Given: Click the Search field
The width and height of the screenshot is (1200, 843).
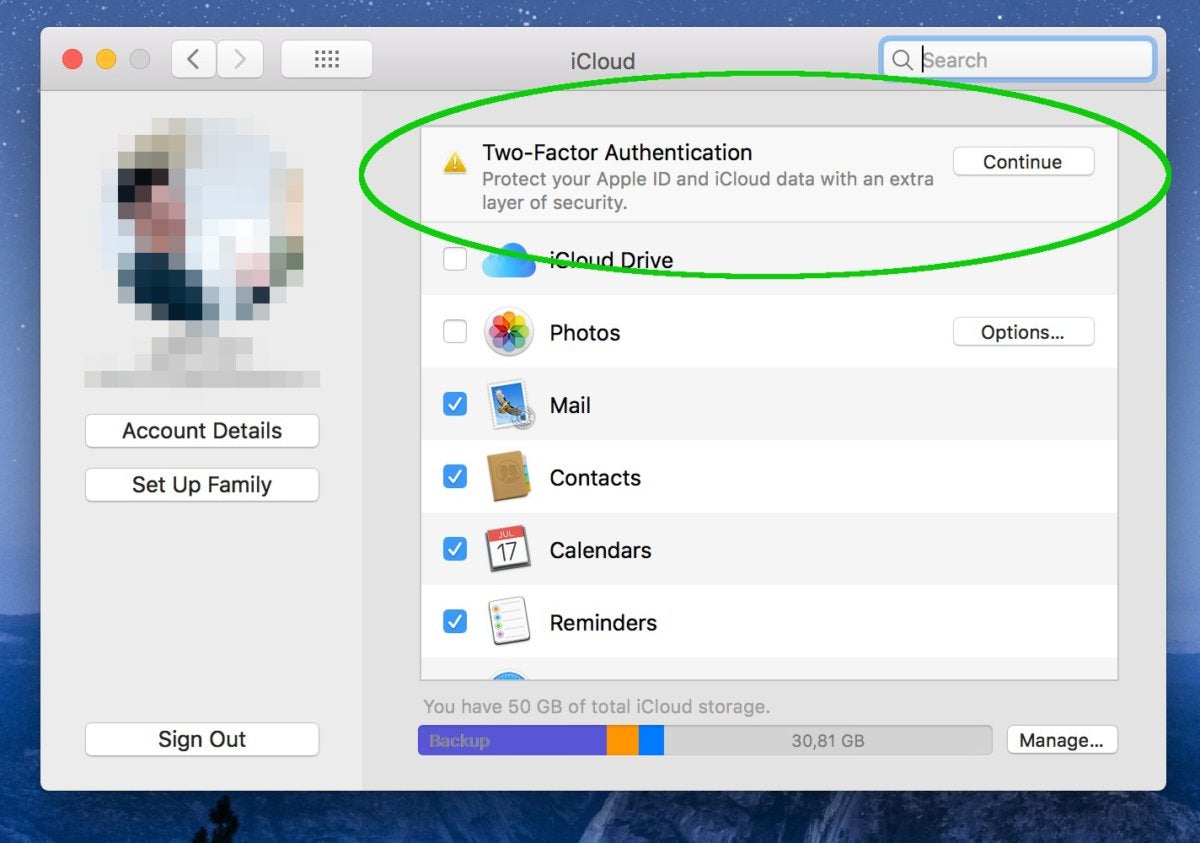Looking at the screenshot, I should click(1017, 60).
